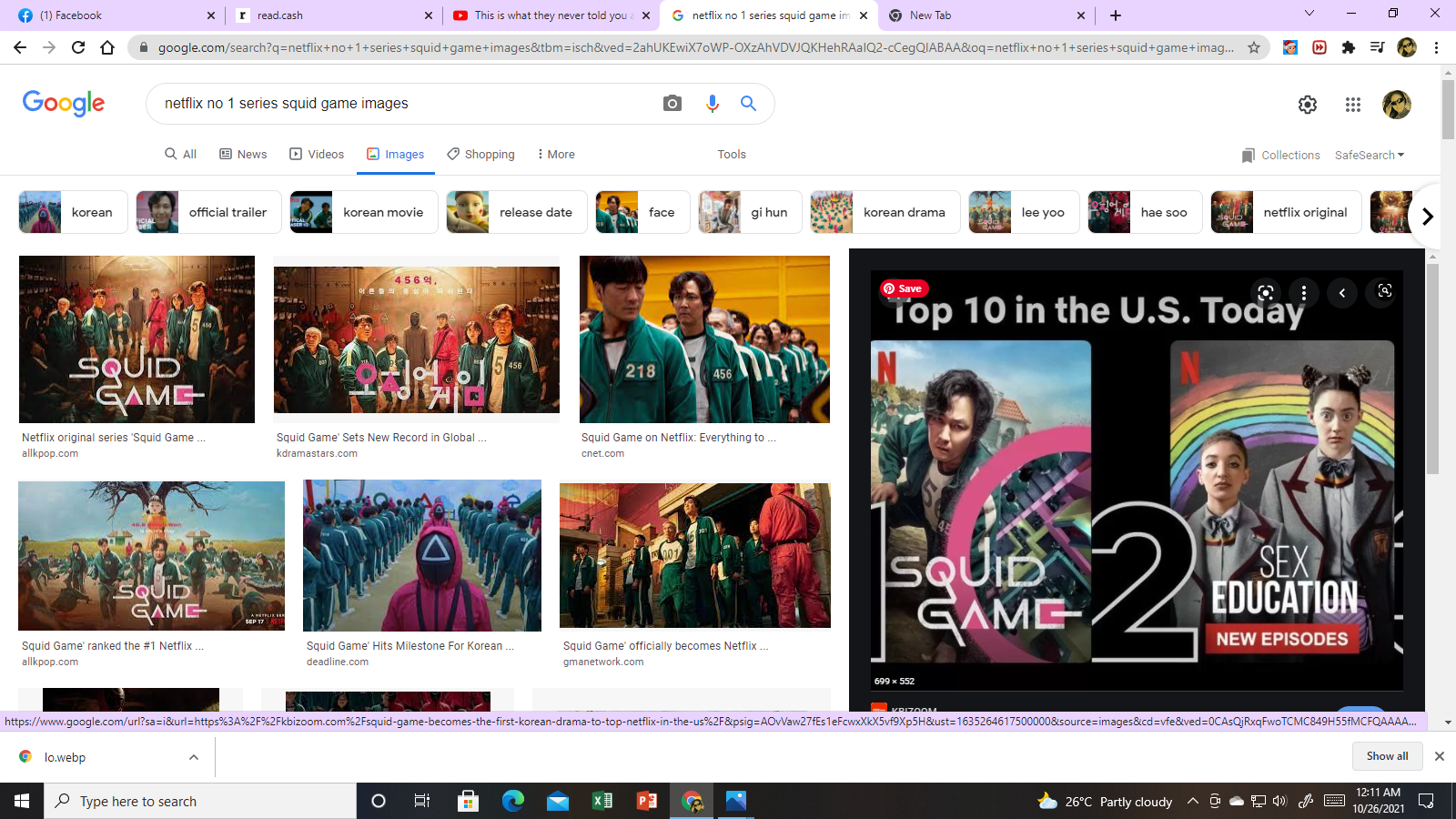
Task: Click the Windows taskbar search box
Action: [200, 801]
